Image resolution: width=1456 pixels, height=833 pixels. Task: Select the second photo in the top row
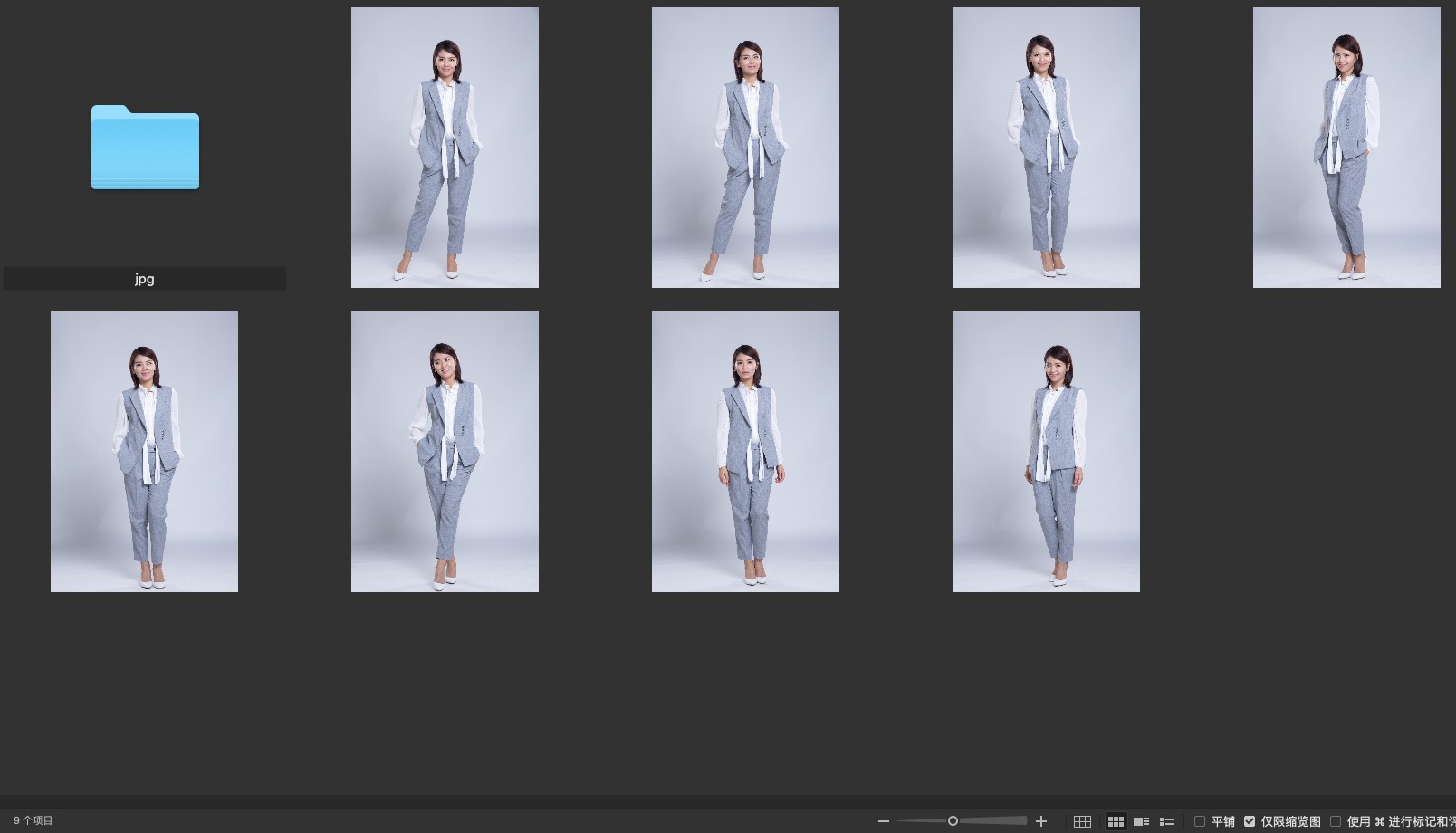pyautogui.click(x=745, y=148)
